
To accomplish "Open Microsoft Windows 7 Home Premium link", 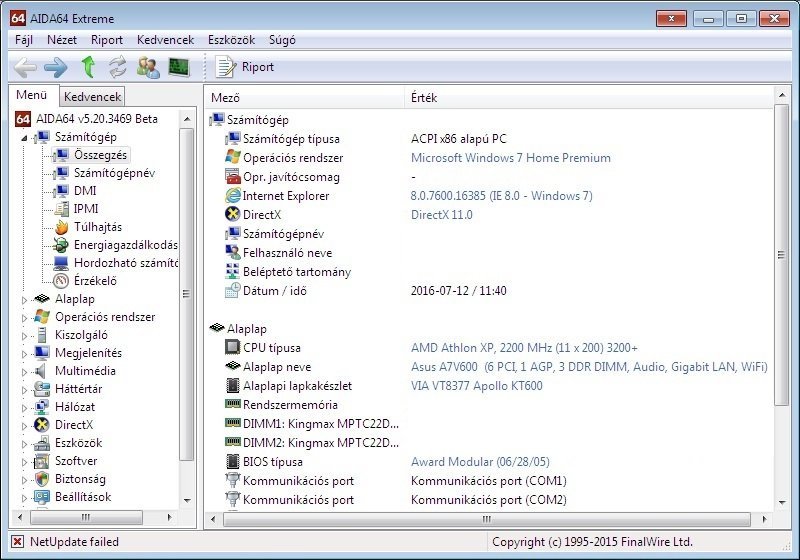I will click(x=511, y=158).
